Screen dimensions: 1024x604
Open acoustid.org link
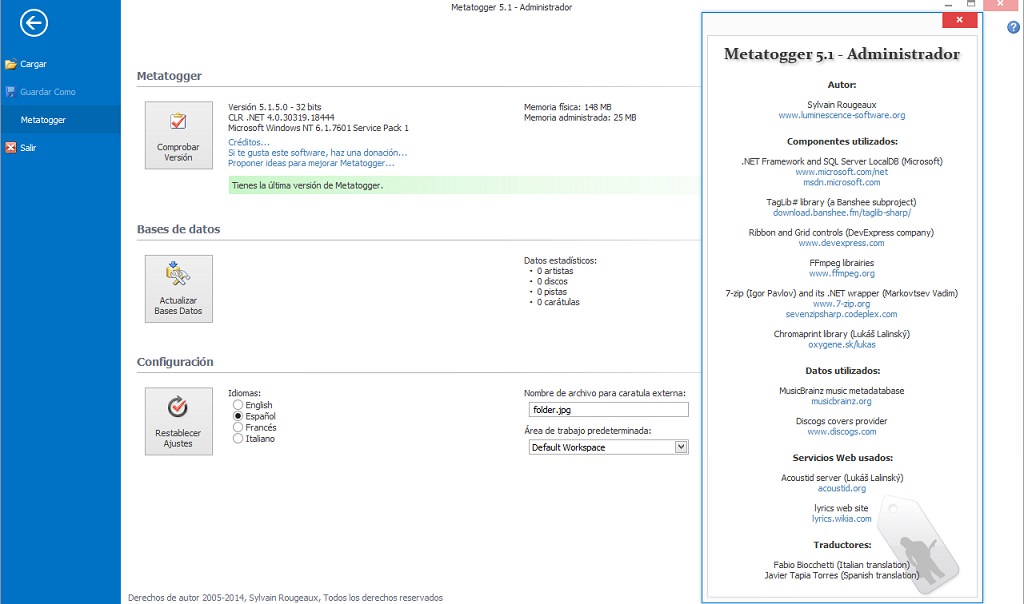tap(841, 488)
